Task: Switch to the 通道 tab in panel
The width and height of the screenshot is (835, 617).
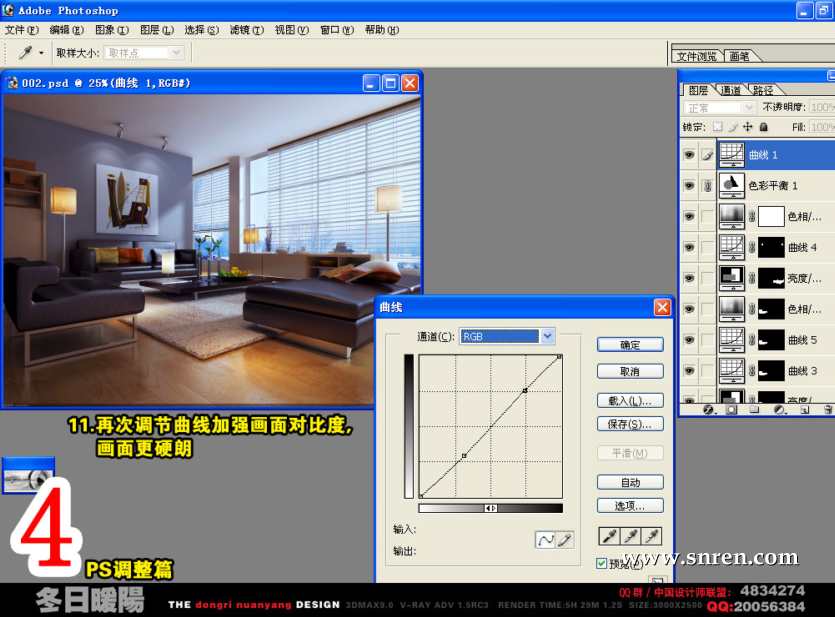Action: [731, 90]
